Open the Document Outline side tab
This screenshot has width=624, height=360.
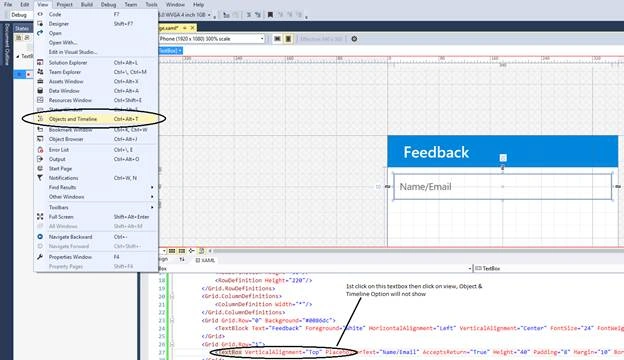point(6,45)
